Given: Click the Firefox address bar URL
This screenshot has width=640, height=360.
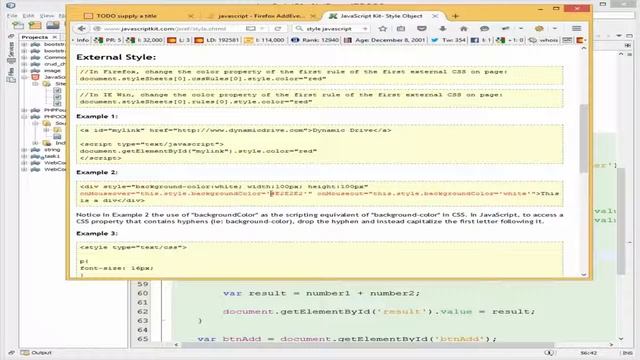Looking at the screenshot, I should click(165, 29).
